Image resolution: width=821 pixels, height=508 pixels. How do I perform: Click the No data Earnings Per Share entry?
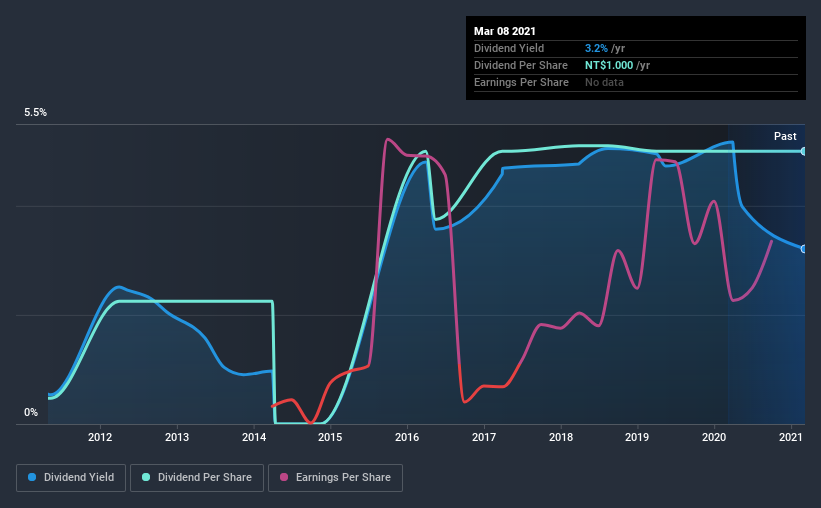point(604,82)
